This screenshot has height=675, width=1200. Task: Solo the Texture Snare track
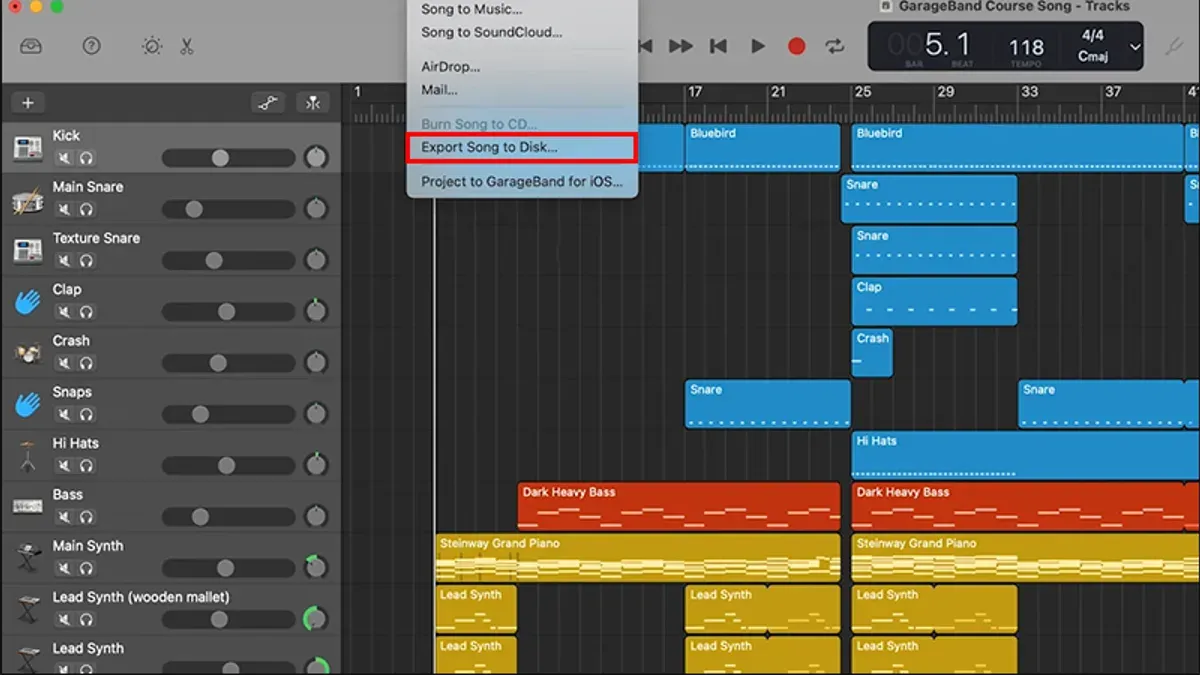pyautogui.click(x=87, y=261)
